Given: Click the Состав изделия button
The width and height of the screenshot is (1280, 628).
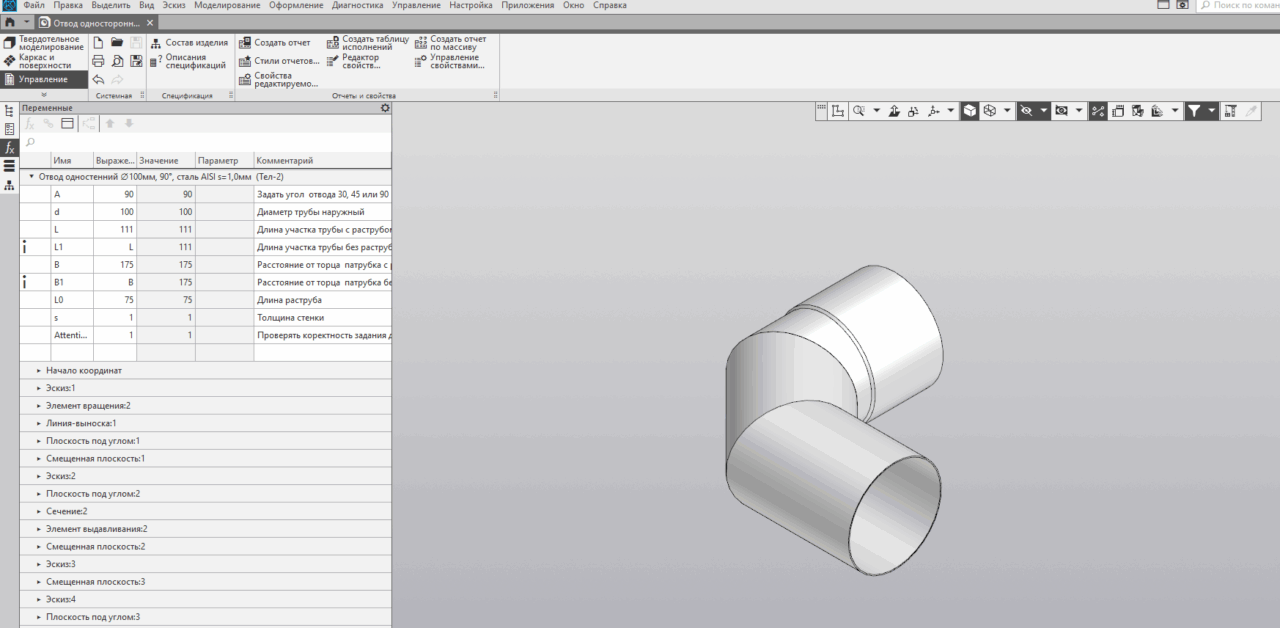Looking at the screenshot, I should tap(189, 43).
